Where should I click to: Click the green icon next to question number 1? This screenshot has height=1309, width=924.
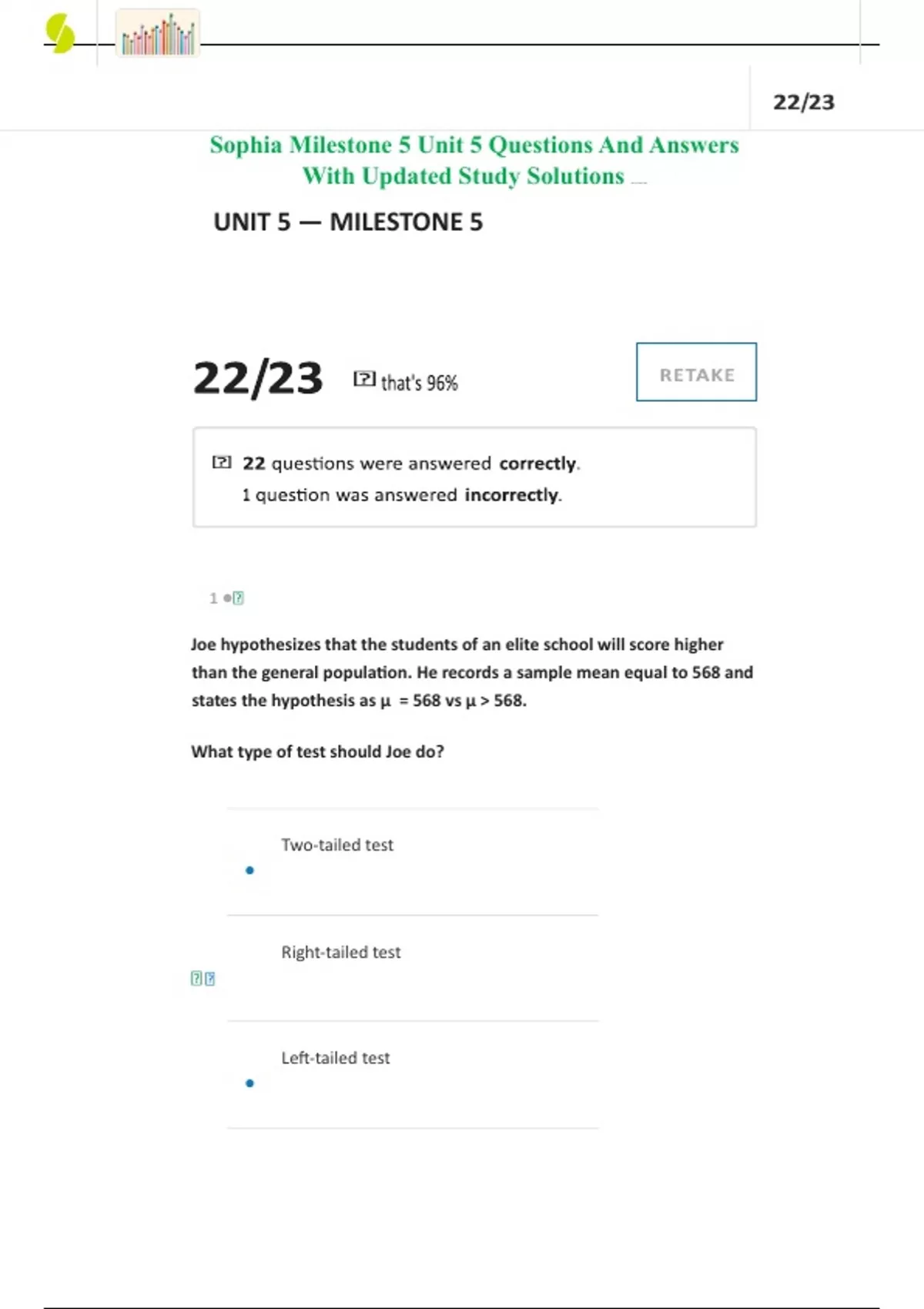(x=239, y=598)
